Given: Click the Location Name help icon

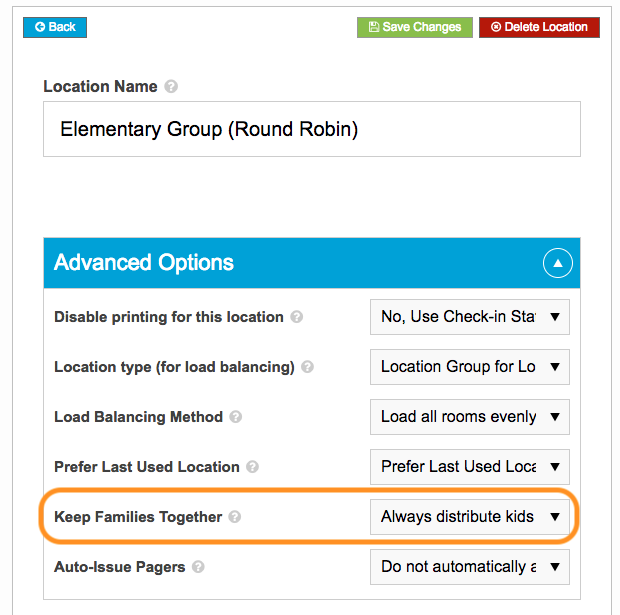Looking at the screenshot, I should (171, 86).
